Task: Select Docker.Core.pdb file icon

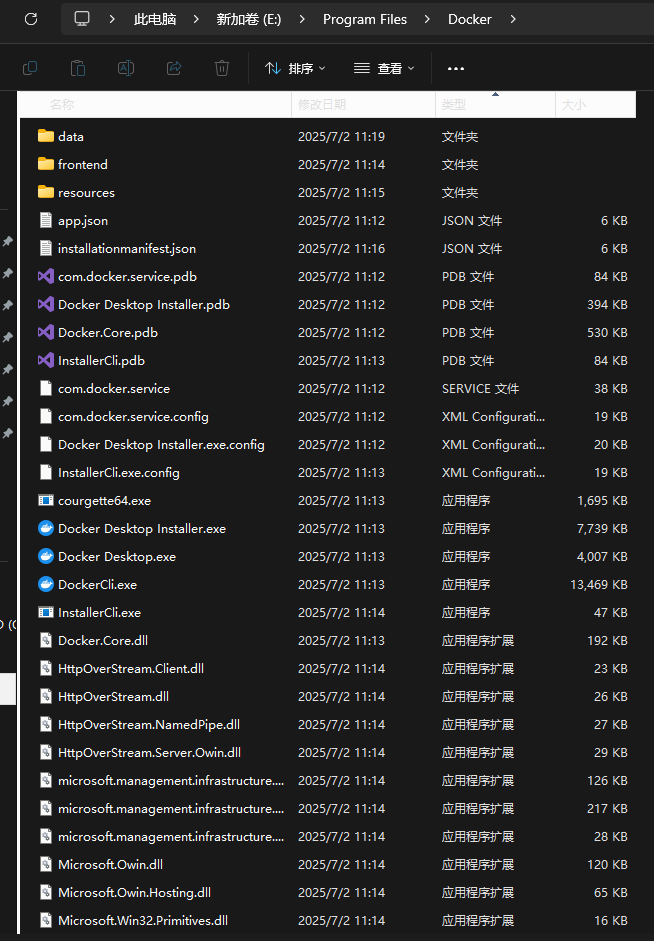Action: click(46, 332)
